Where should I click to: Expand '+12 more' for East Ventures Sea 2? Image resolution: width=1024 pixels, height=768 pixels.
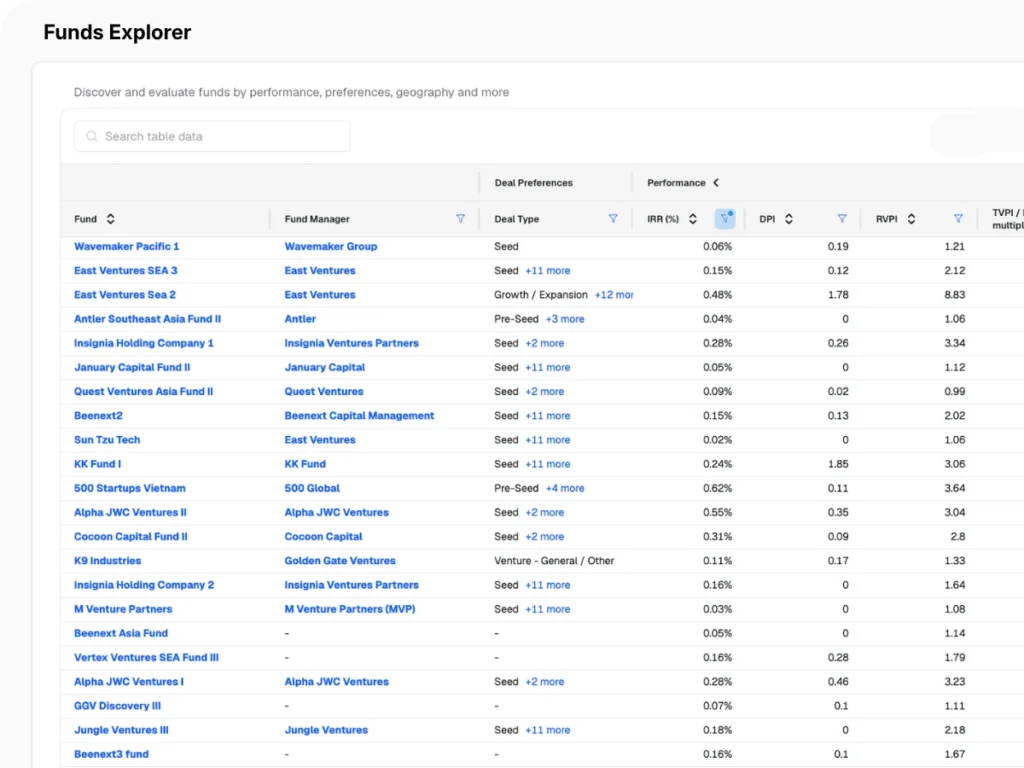pyautogui.click(x=613, y=295)
